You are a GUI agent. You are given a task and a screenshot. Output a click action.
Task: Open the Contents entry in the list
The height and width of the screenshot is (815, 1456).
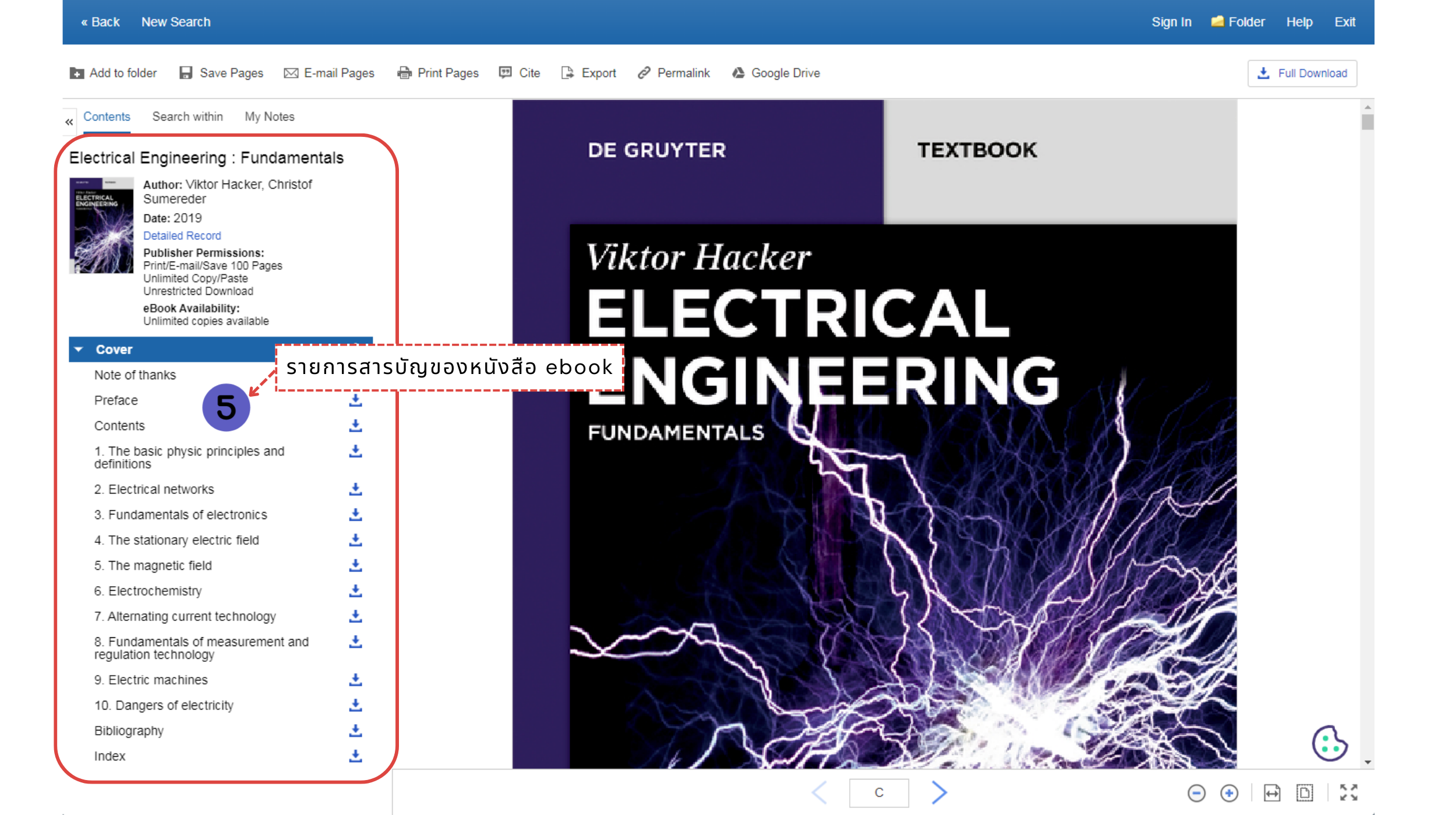click(119, 426)
